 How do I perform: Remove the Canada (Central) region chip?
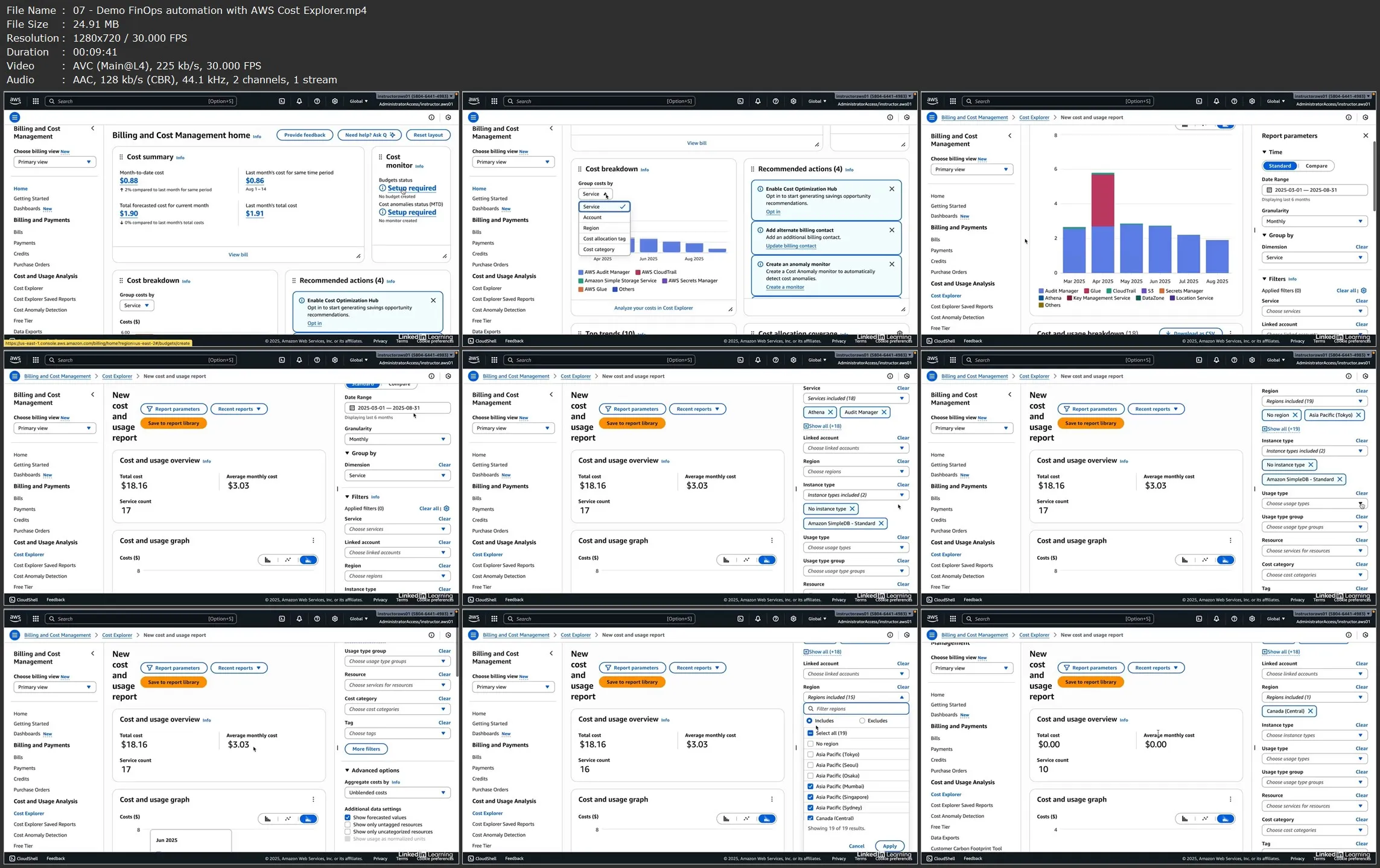1310,711
